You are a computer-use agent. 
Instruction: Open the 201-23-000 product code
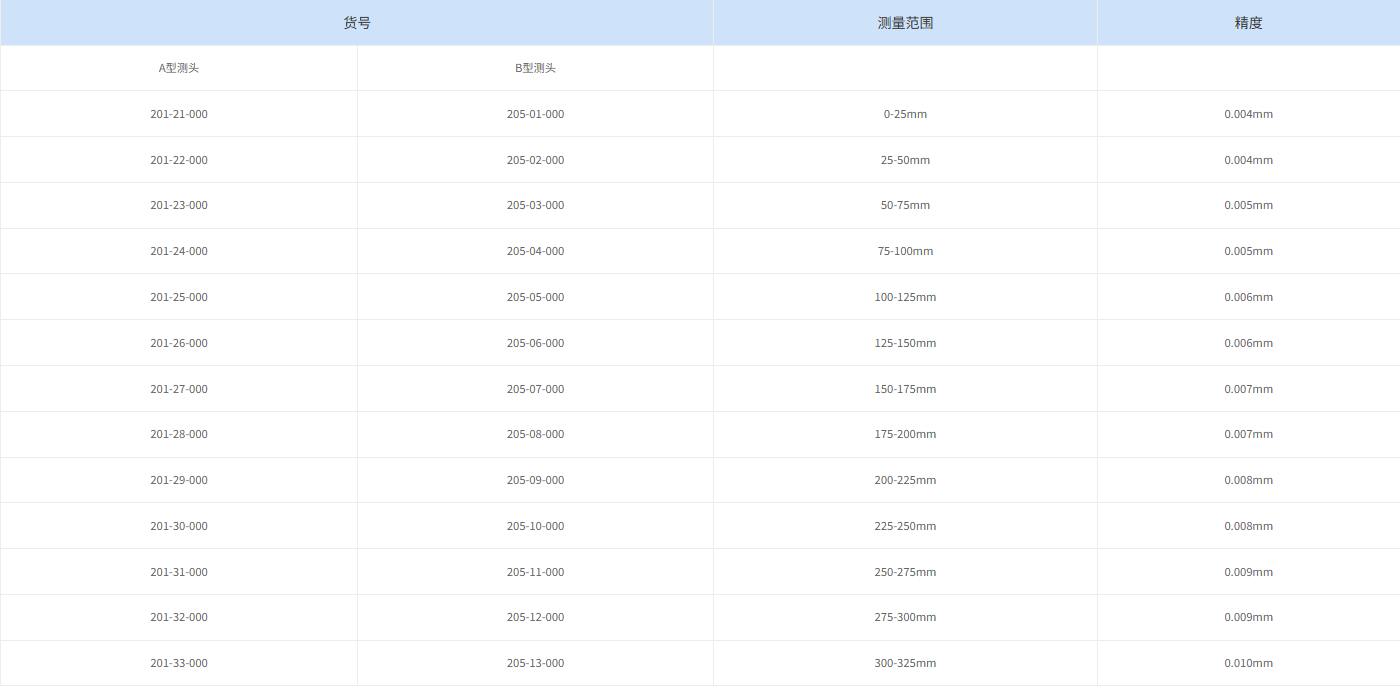[x=179, y=205]
